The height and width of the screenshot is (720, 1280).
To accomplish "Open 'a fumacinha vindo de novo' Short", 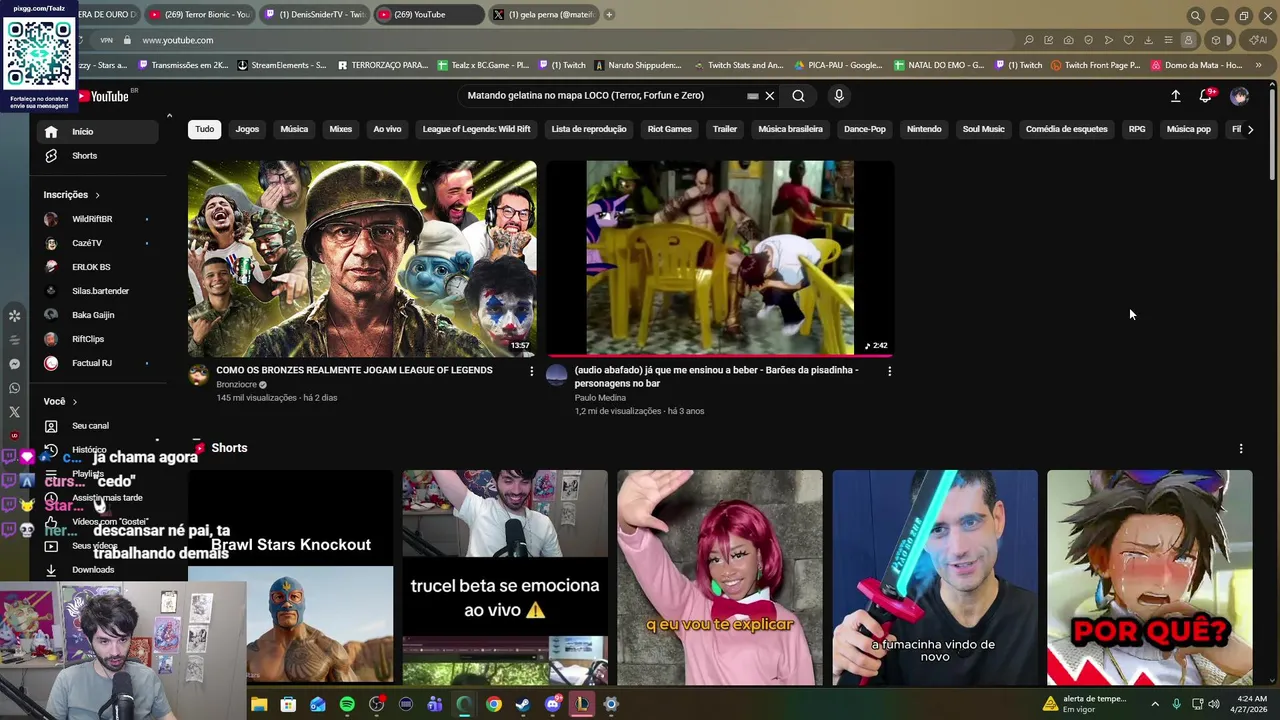I will [x=935, y=578].
